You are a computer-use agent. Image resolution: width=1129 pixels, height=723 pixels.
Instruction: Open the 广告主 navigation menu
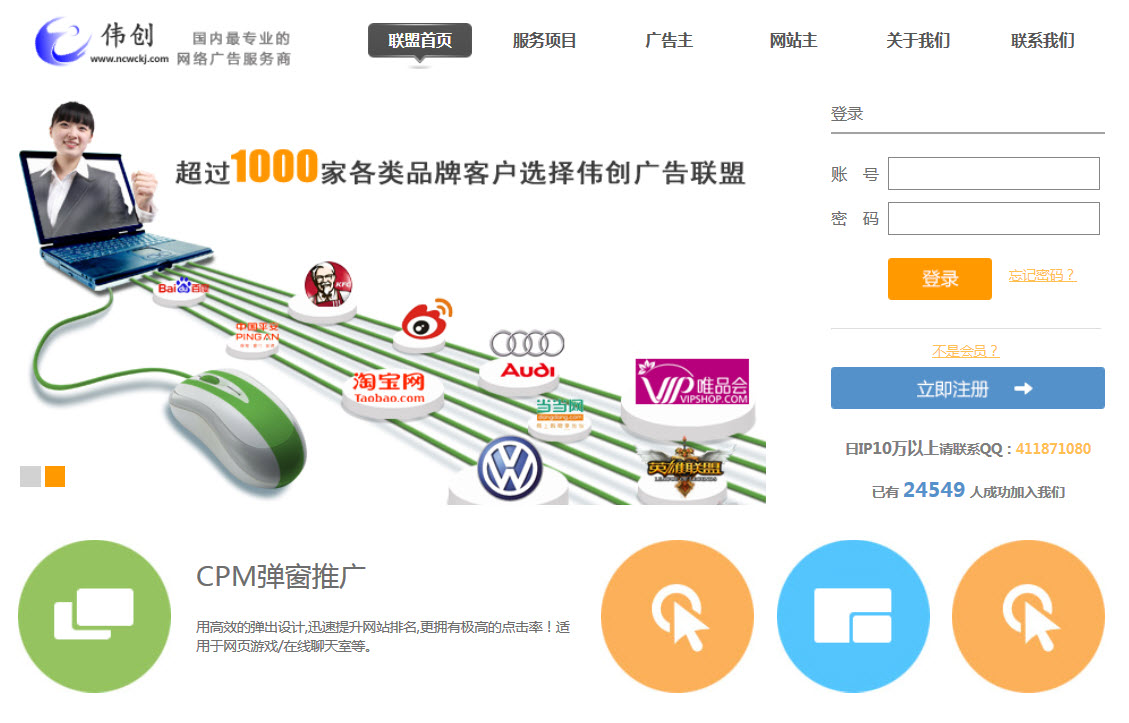click(x=668, y=40)
